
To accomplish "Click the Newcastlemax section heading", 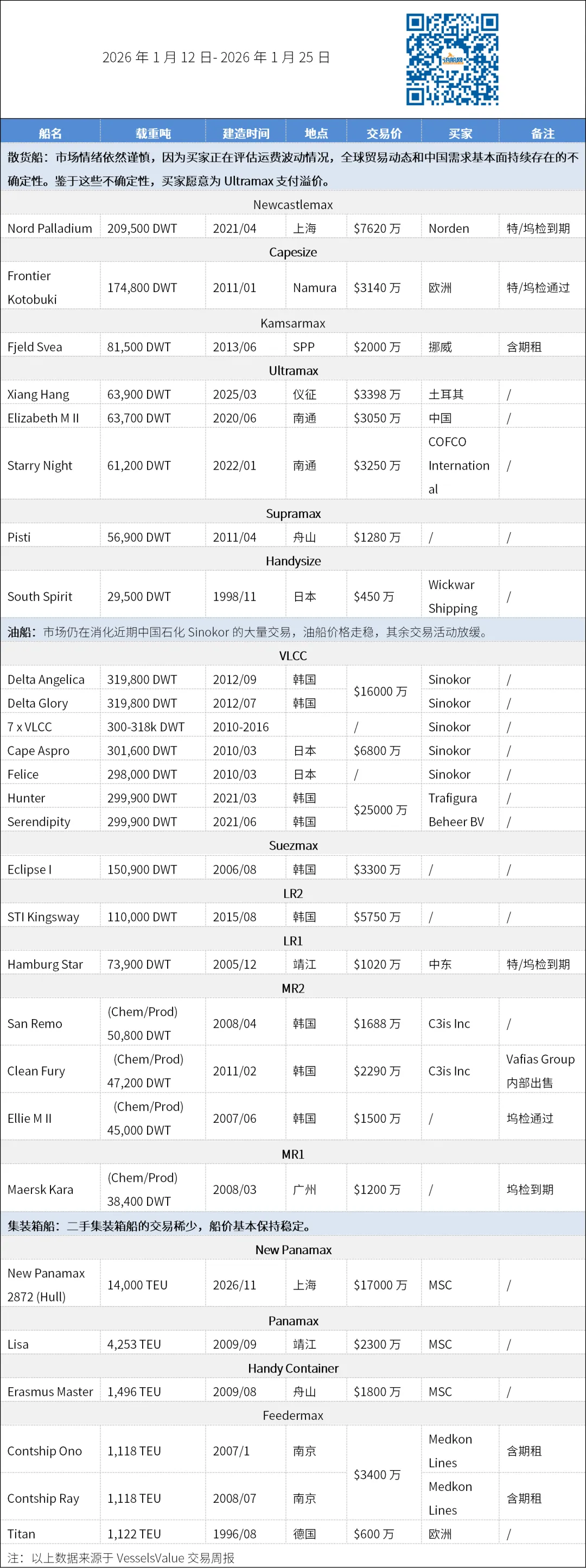I will pyautogui.click(x=292, y=205).
